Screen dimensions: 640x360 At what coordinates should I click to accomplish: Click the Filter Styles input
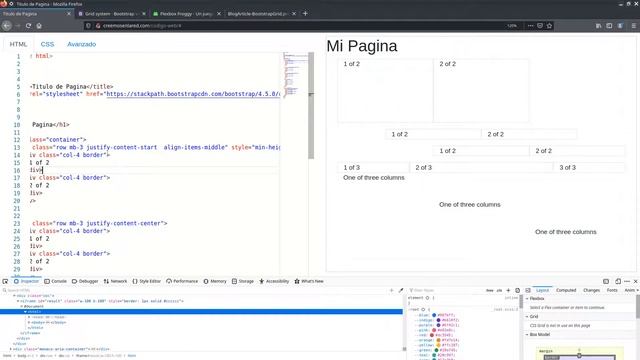pyautogui.click(x=445, y=290)
